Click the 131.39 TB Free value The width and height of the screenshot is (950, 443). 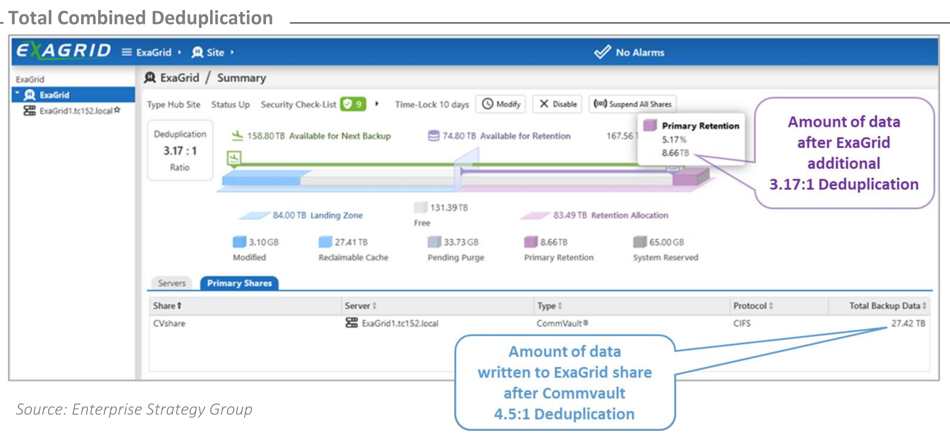point(449,208)
